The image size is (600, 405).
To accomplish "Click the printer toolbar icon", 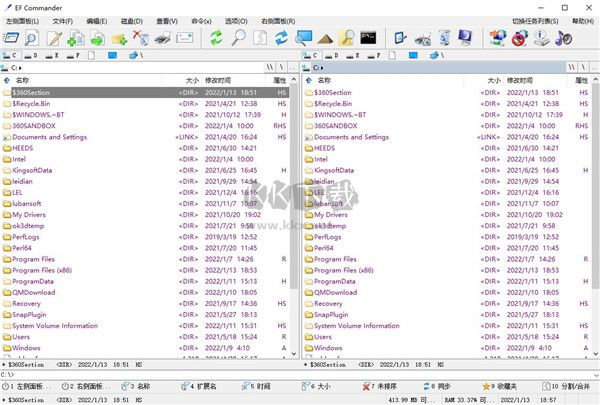I will (x=163, y=38).
